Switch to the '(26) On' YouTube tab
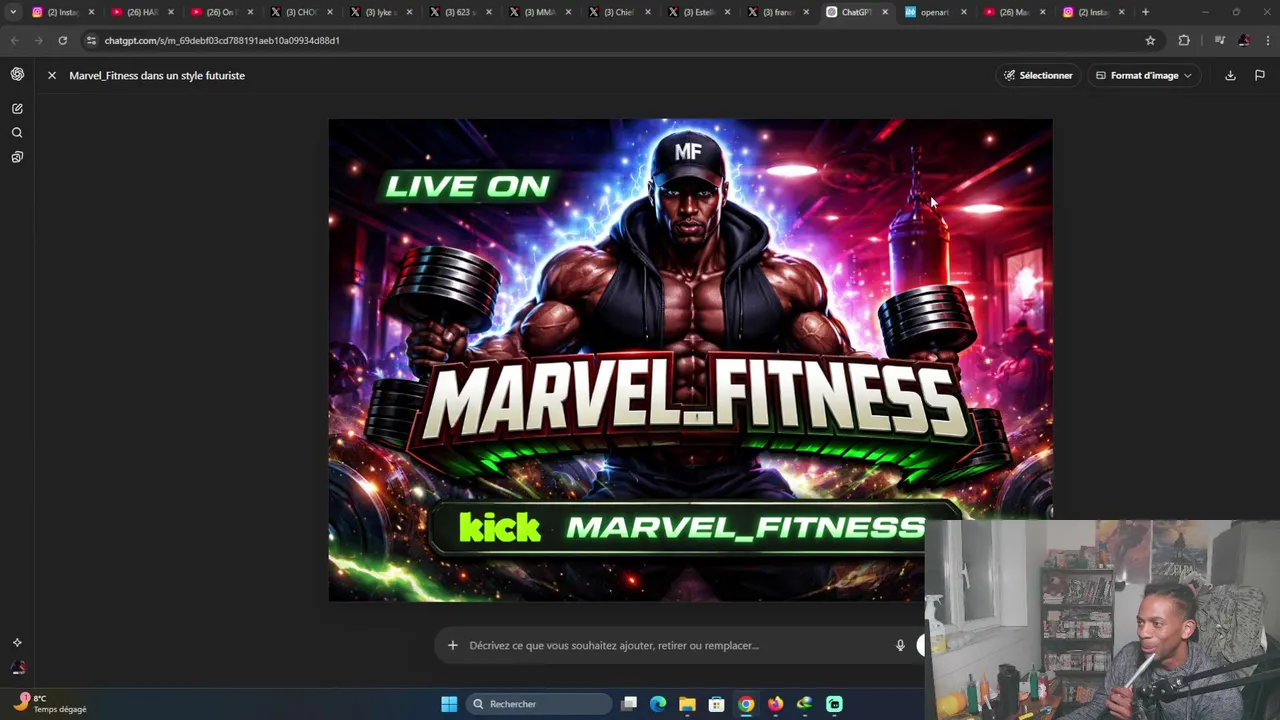The height and width of the screenshot is (720, 1280). coord(219,12)
